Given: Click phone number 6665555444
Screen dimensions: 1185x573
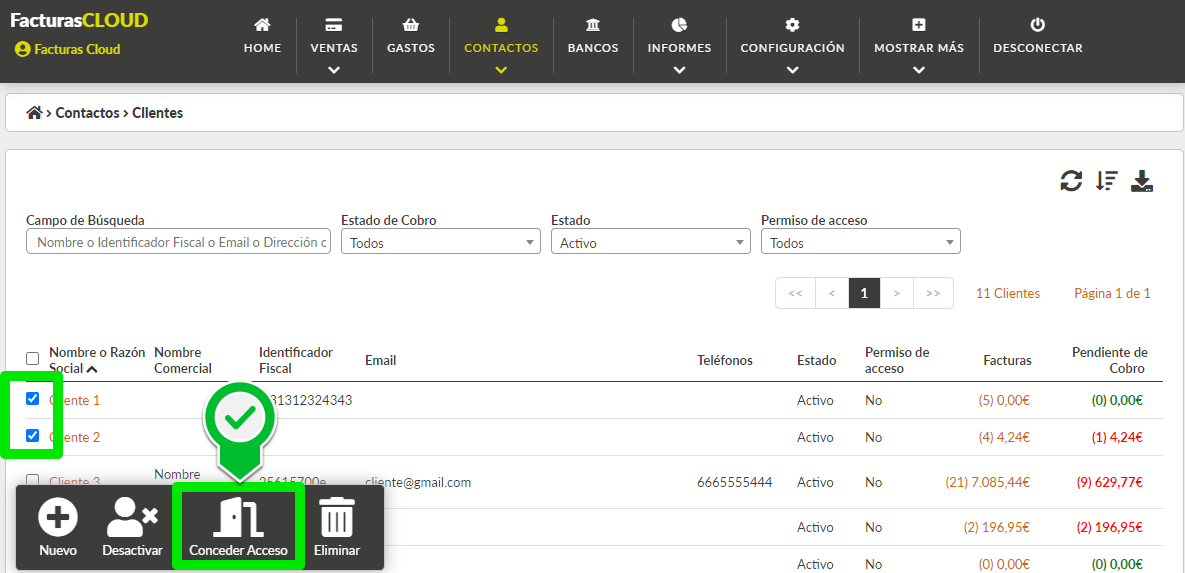Looking at the screenshot, I should pos(735,482).
